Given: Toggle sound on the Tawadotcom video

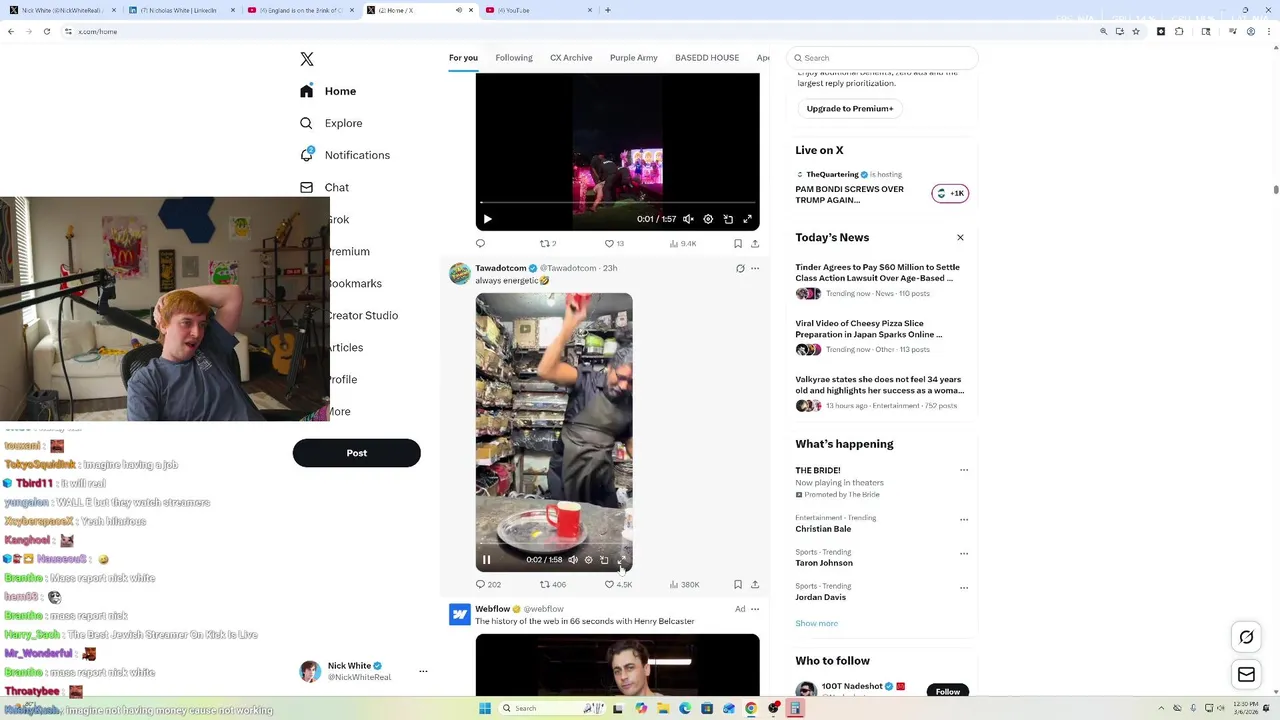Looking at the screenshot, I should pos(573,560).
